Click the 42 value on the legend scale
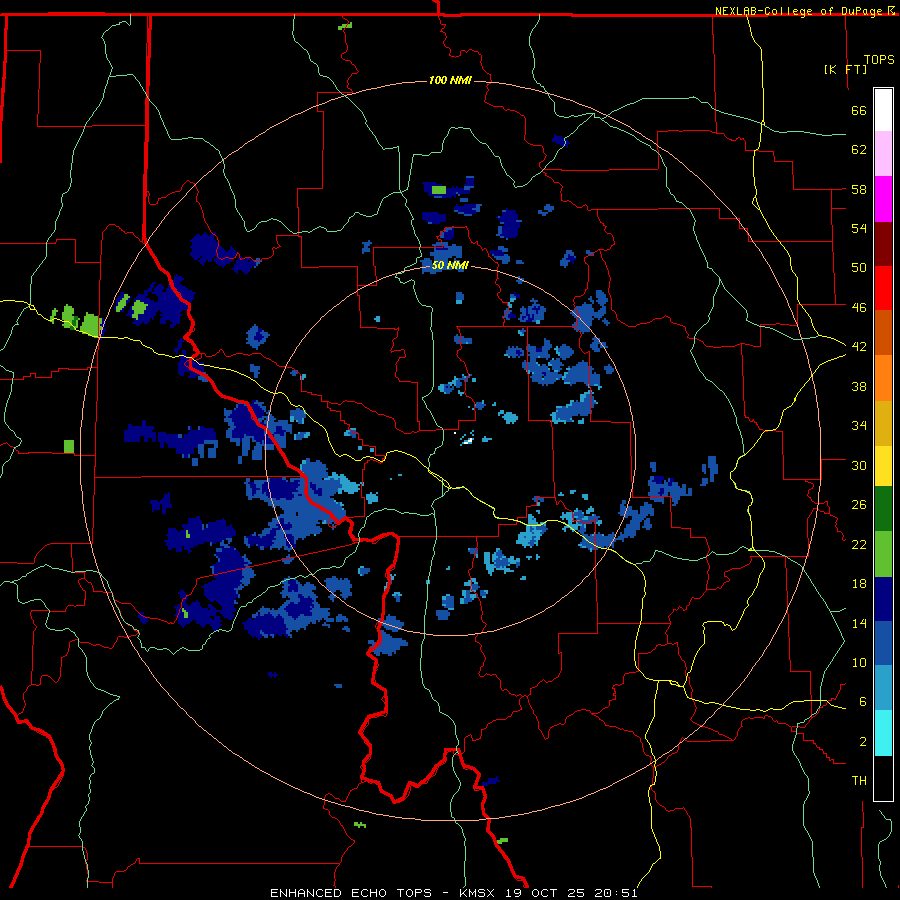Screen dimensions: 900x900 [859, 347]
